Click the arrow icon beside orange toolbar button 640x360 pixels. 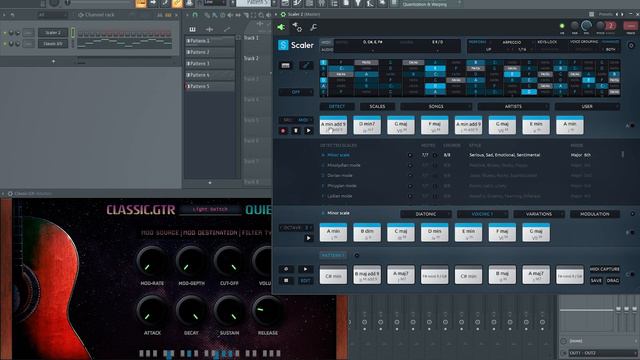click(x=153, y=3)
